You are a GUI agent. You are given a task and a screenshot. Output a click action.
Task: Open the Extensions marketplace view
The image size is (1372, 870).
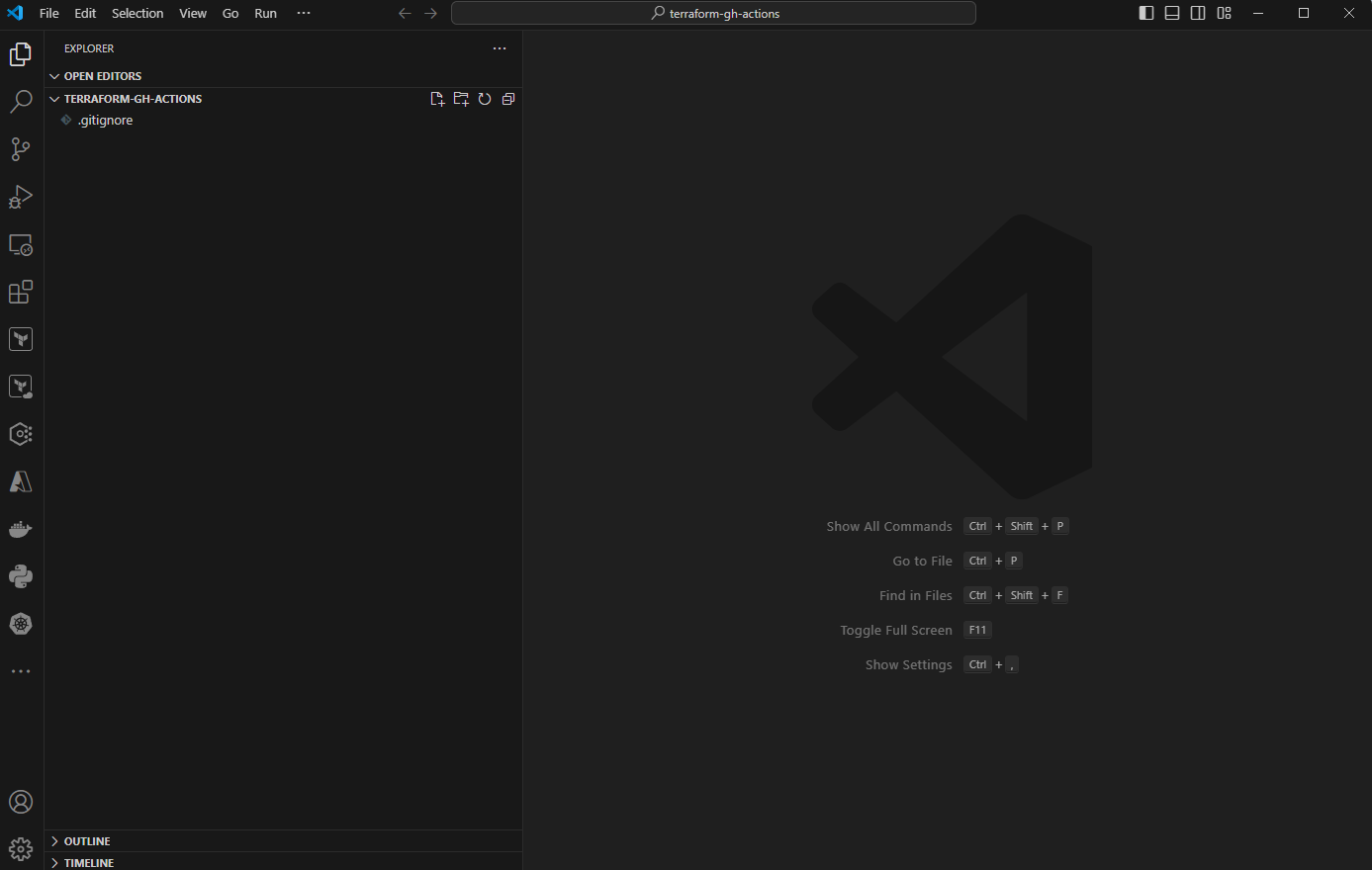[x=21, y=292]
